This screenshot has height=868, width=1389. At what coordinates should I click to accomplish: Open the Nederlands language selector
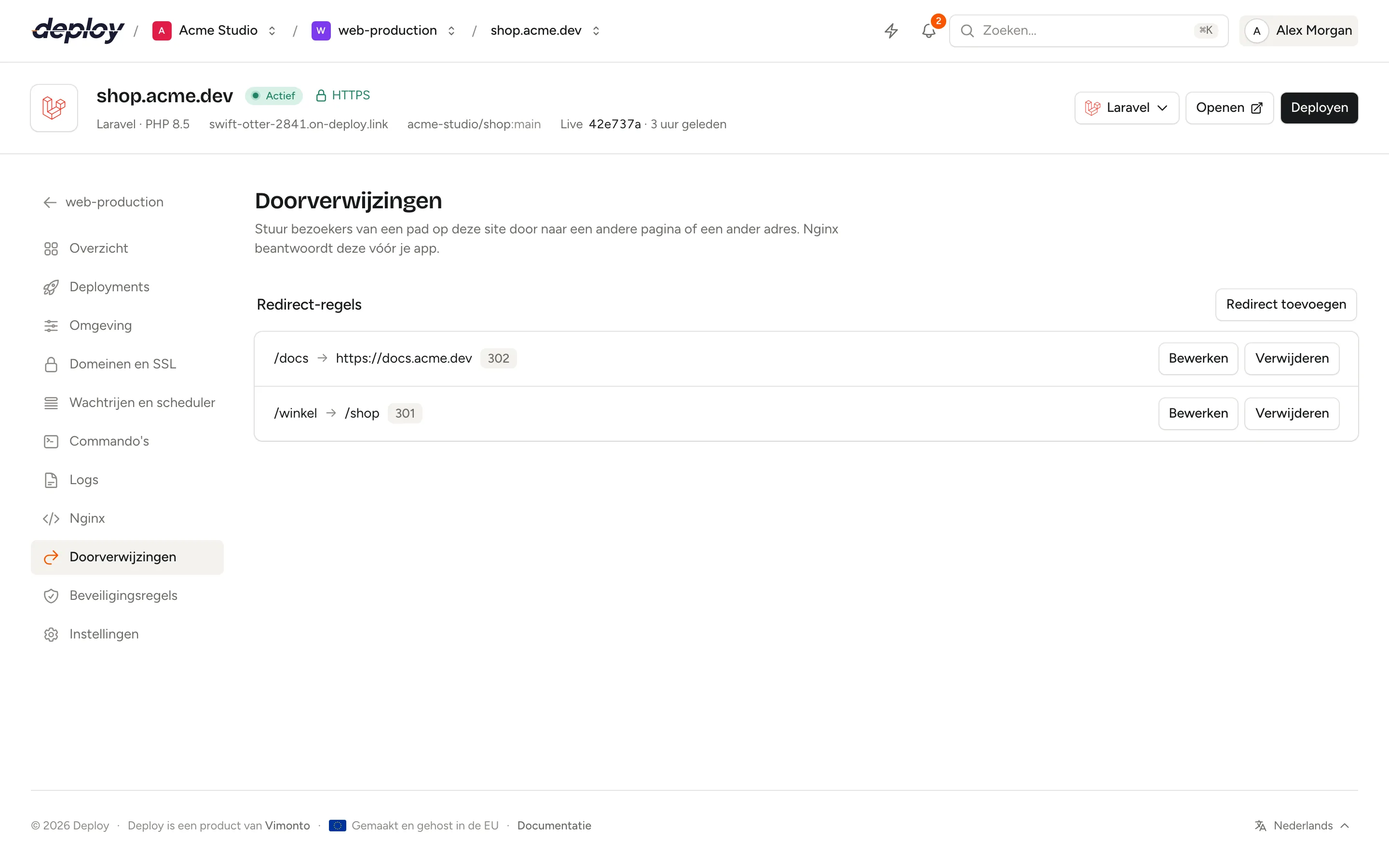point(1302,826)
